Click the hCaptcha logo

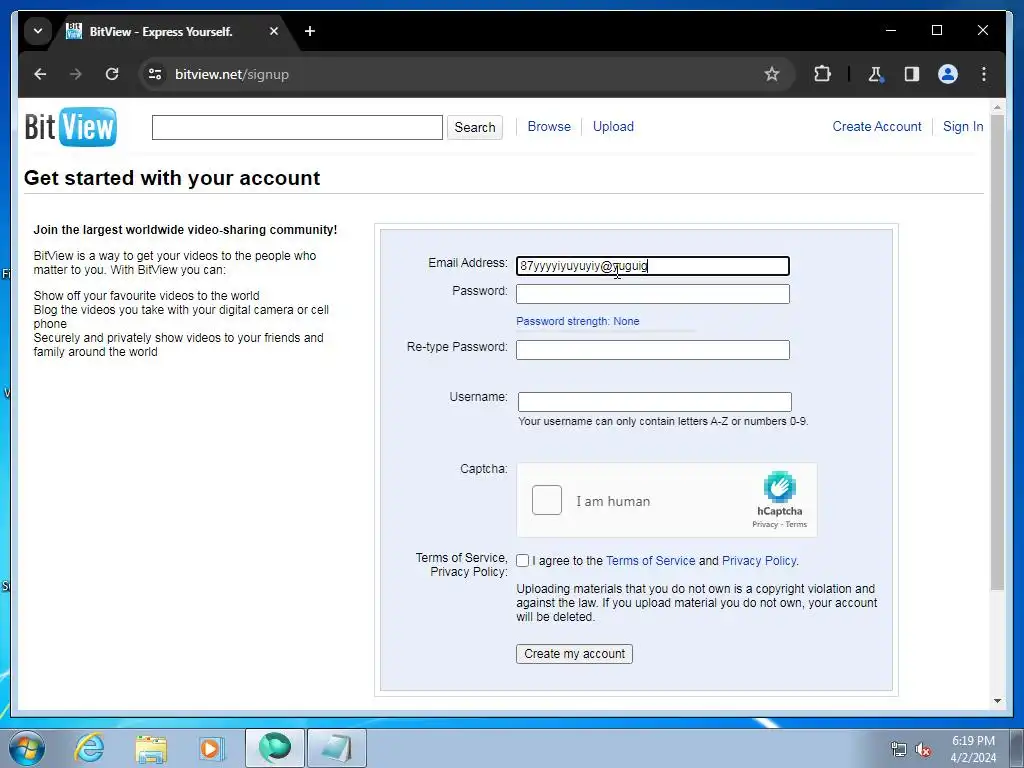[780, 487]
